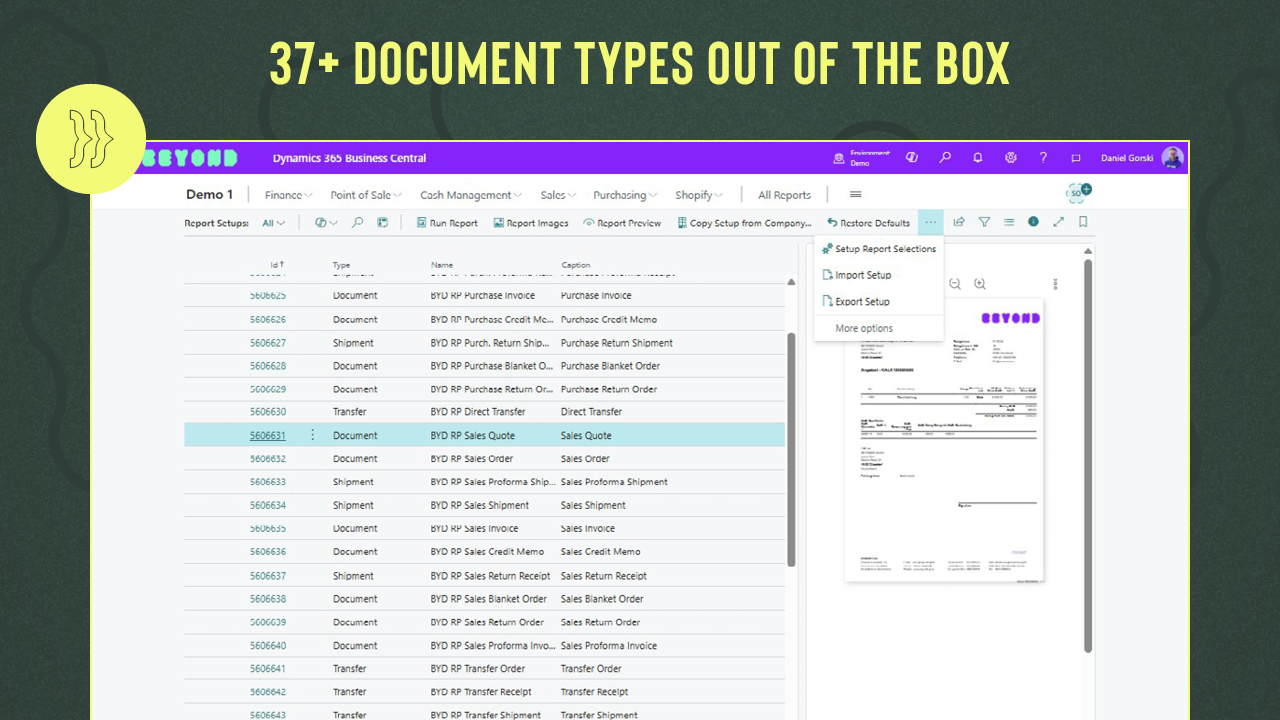Zoom in on the report preview
1280x720 pixels.
point(979,284)
